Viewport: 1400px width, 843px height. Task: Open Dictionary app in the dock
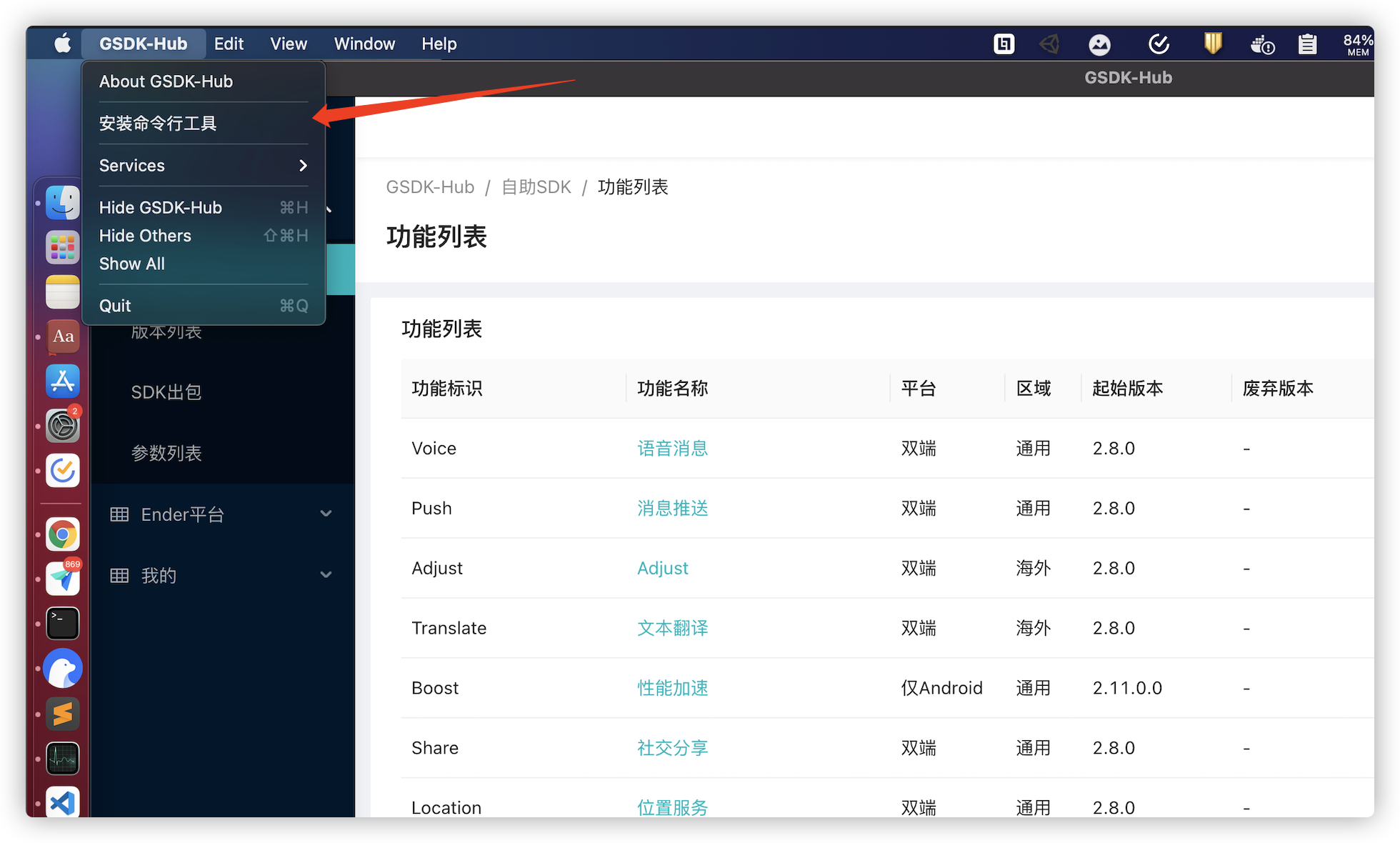pos(63,336)
